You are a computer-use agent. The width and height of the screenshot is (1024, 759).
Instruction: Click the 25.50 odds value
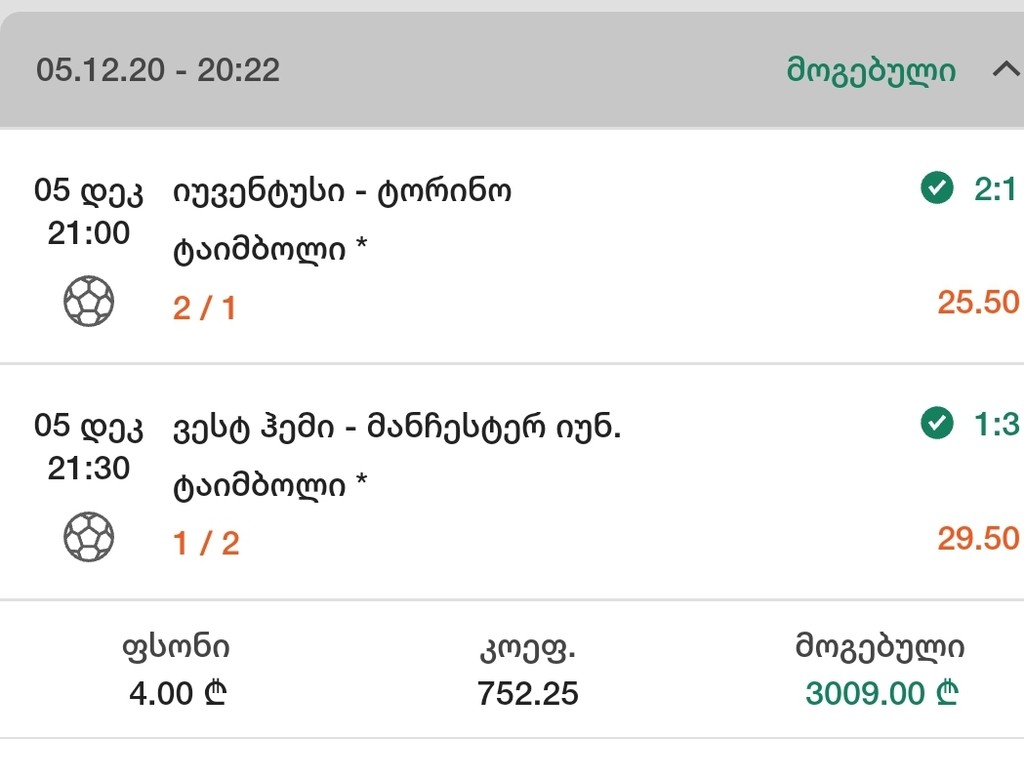pyautogui.click(x=978, y=302)
